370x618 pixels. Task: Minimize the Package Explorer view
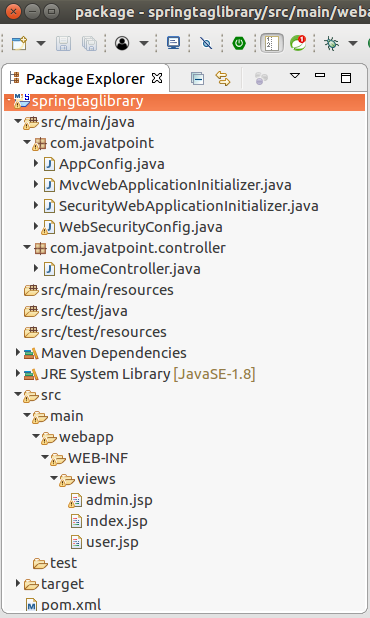(x=320, y=75)
